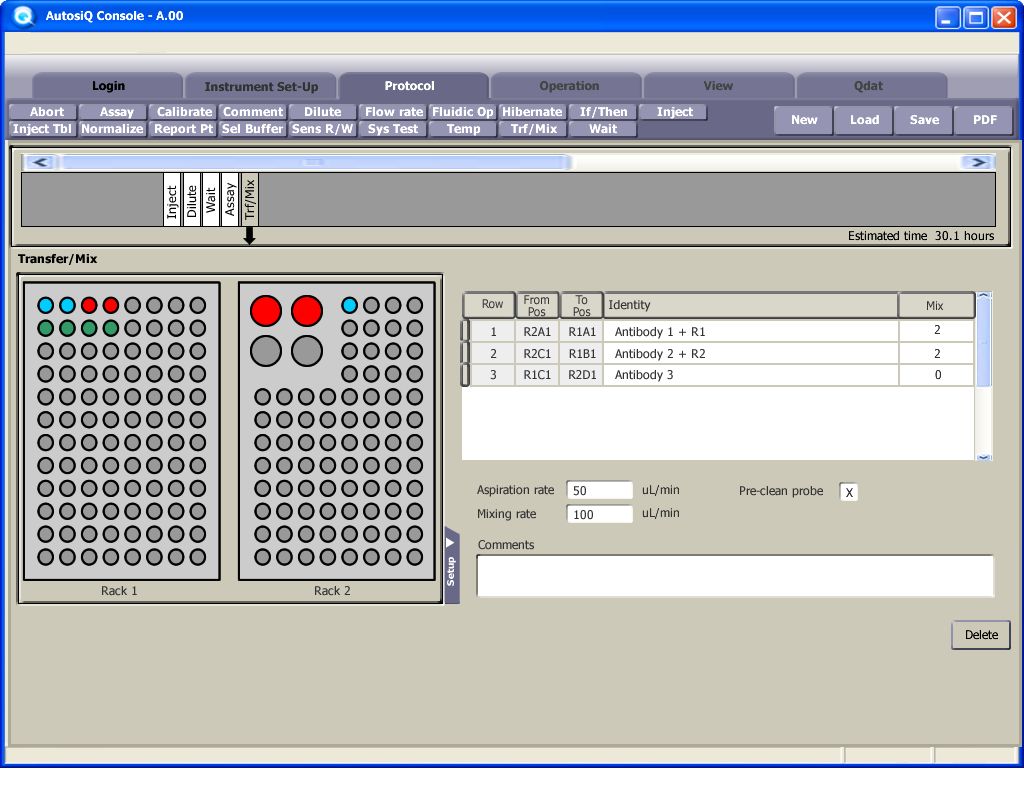This screenshot has width=1024, height=786.
Task: Open the Operation tab
Action: coord(569,86)
